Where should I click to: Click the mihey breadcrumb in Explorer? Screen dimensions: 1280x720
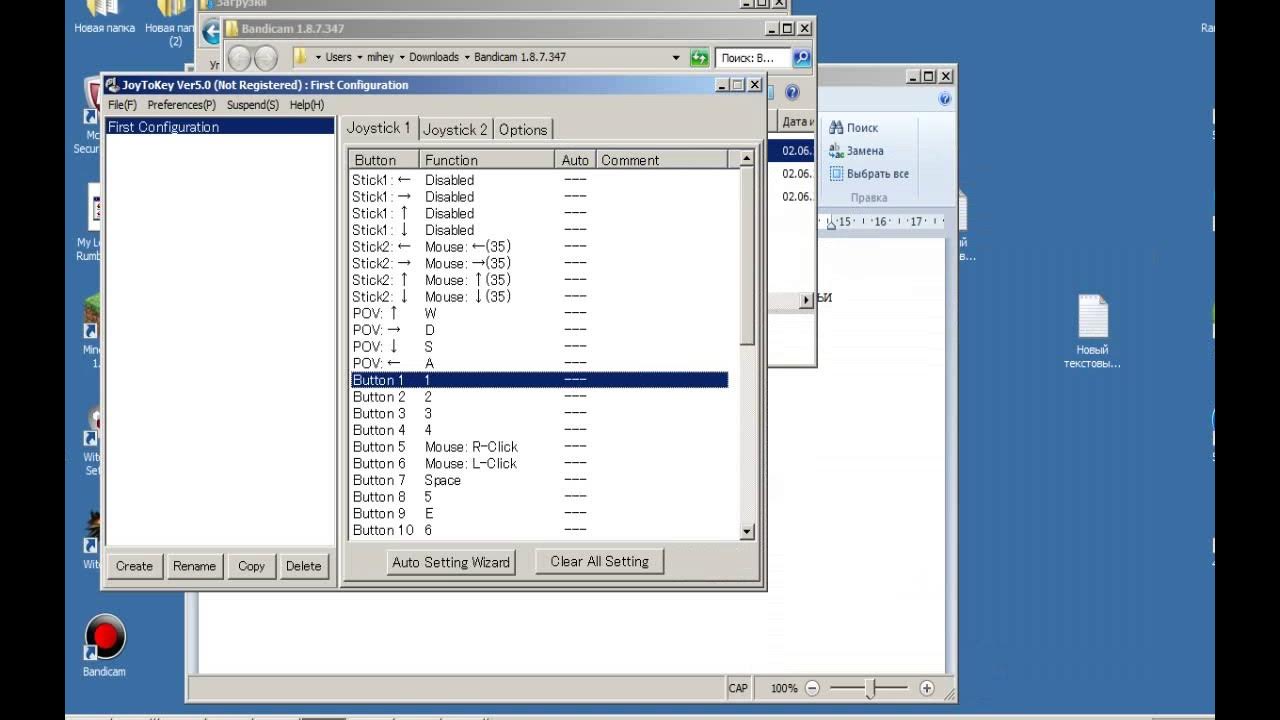380,58
